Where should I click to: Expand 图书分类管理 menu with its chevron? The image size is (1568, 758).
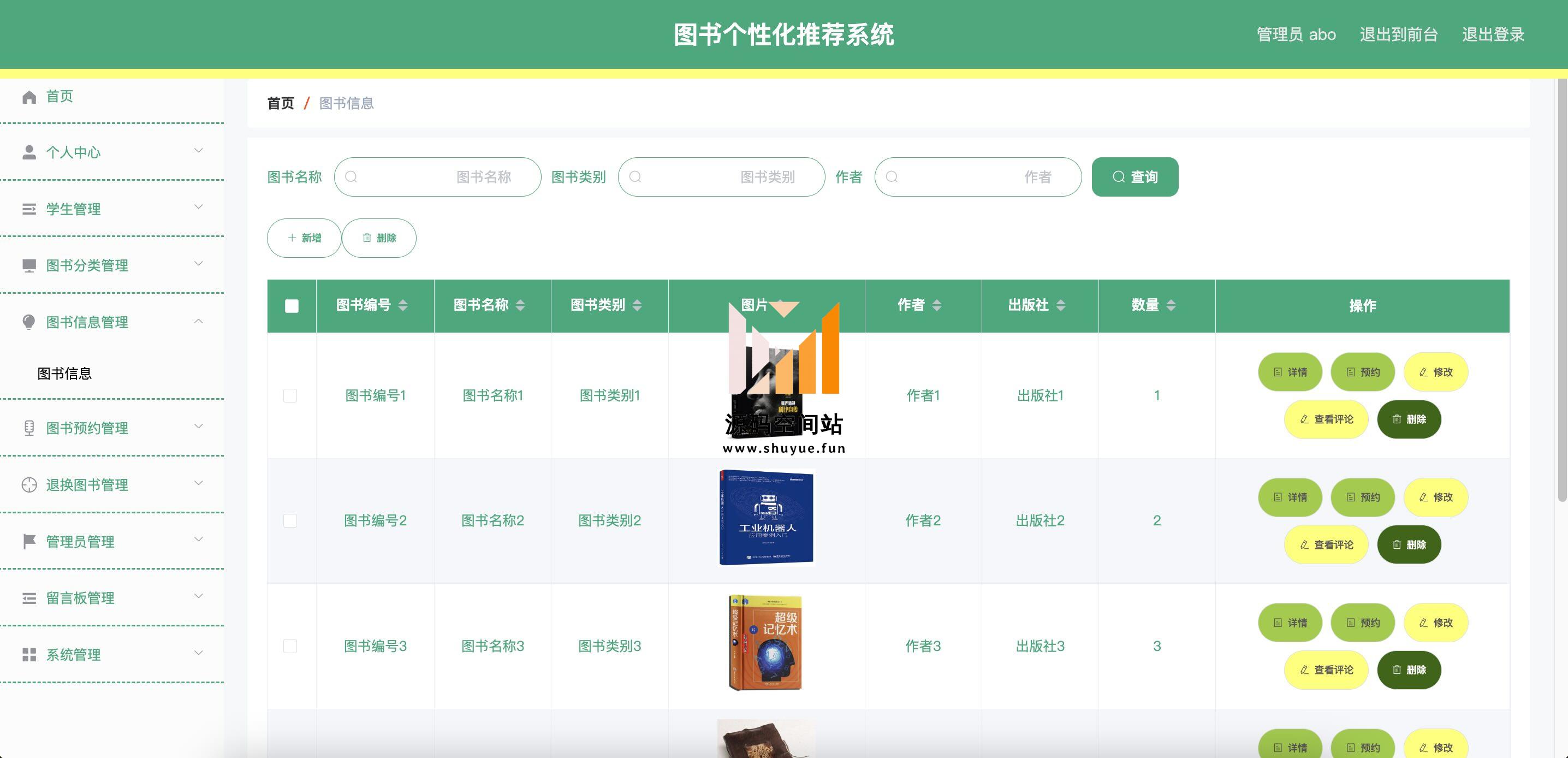tap(198, 264)
